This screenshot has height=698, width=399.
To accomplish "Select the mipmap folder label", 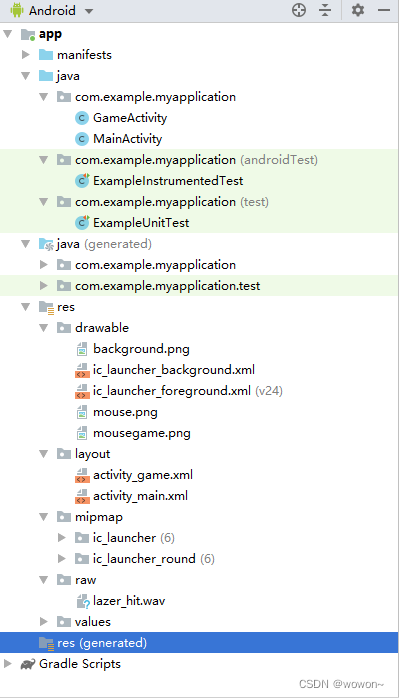I will [x=99, y=517].
